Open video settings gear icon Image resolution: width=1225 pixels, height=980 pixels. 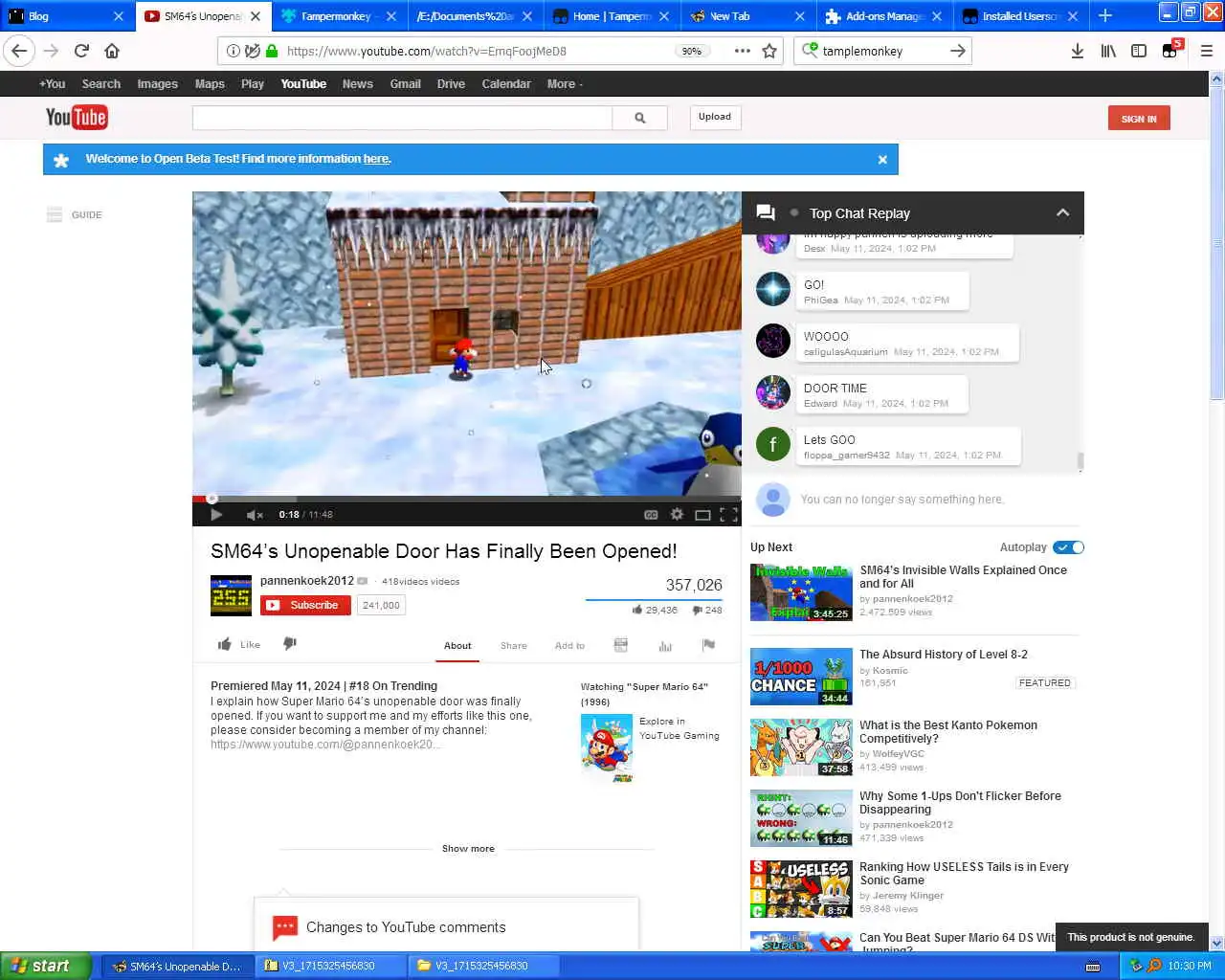click(x=677, y=515)
